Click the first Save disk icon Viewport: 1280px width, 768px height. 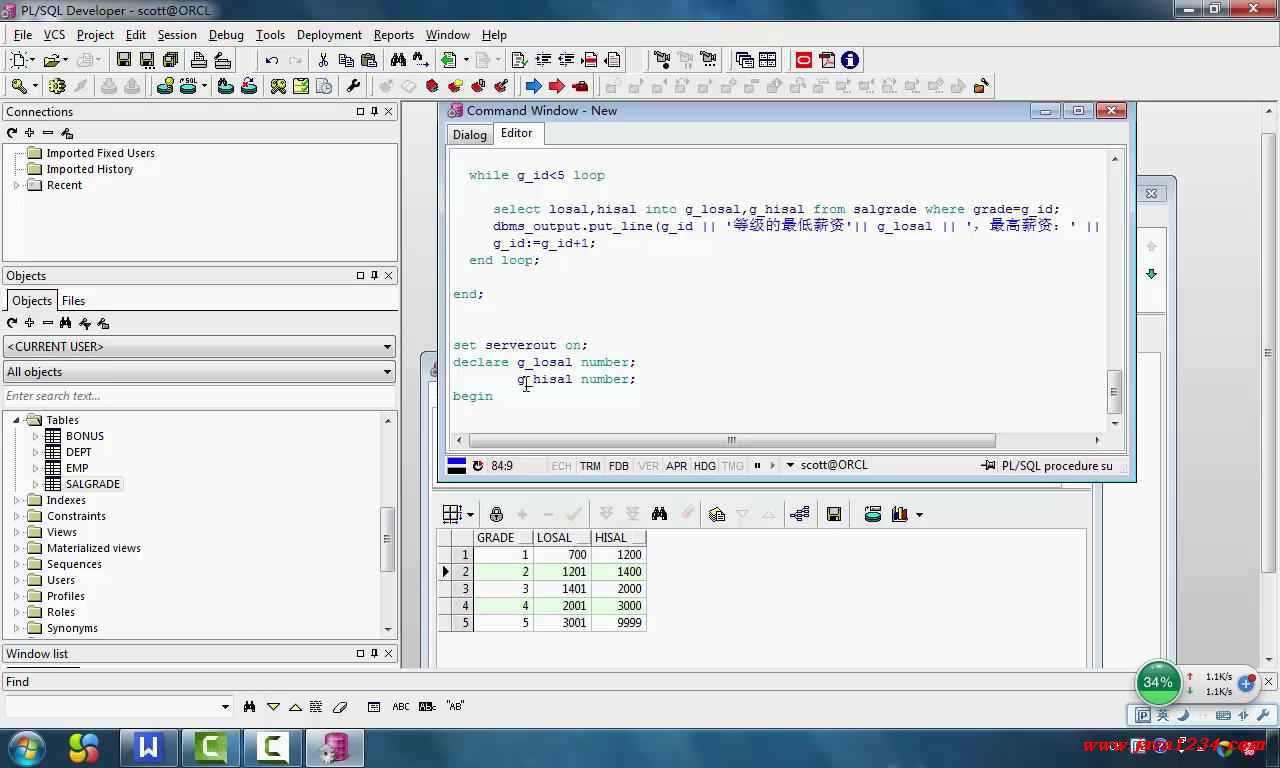tap(123, 60)
